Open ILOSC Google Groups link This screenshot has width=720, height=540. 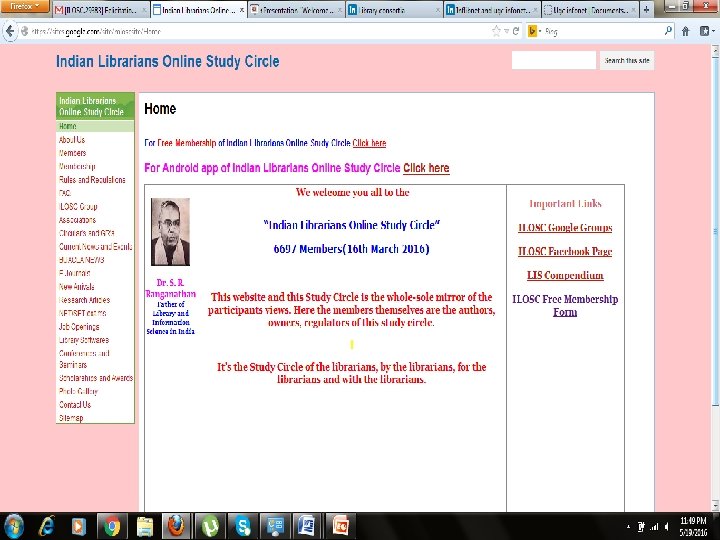pos(565,228)
